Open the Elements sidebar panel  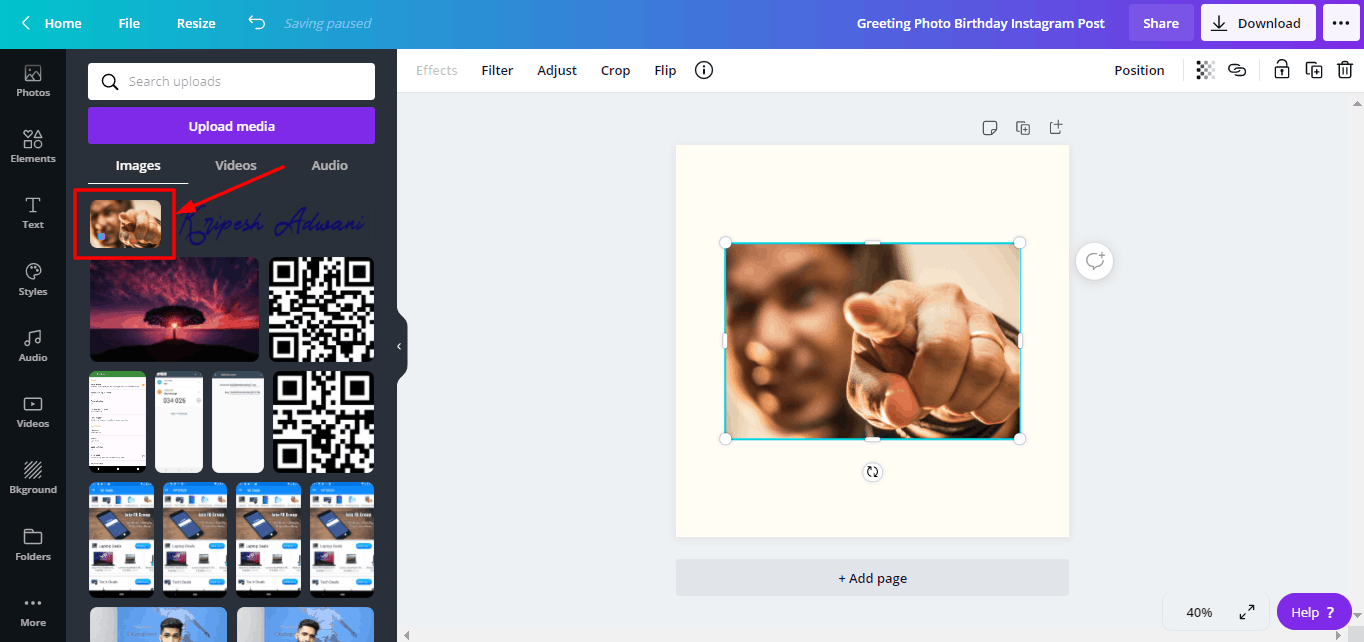33,146
